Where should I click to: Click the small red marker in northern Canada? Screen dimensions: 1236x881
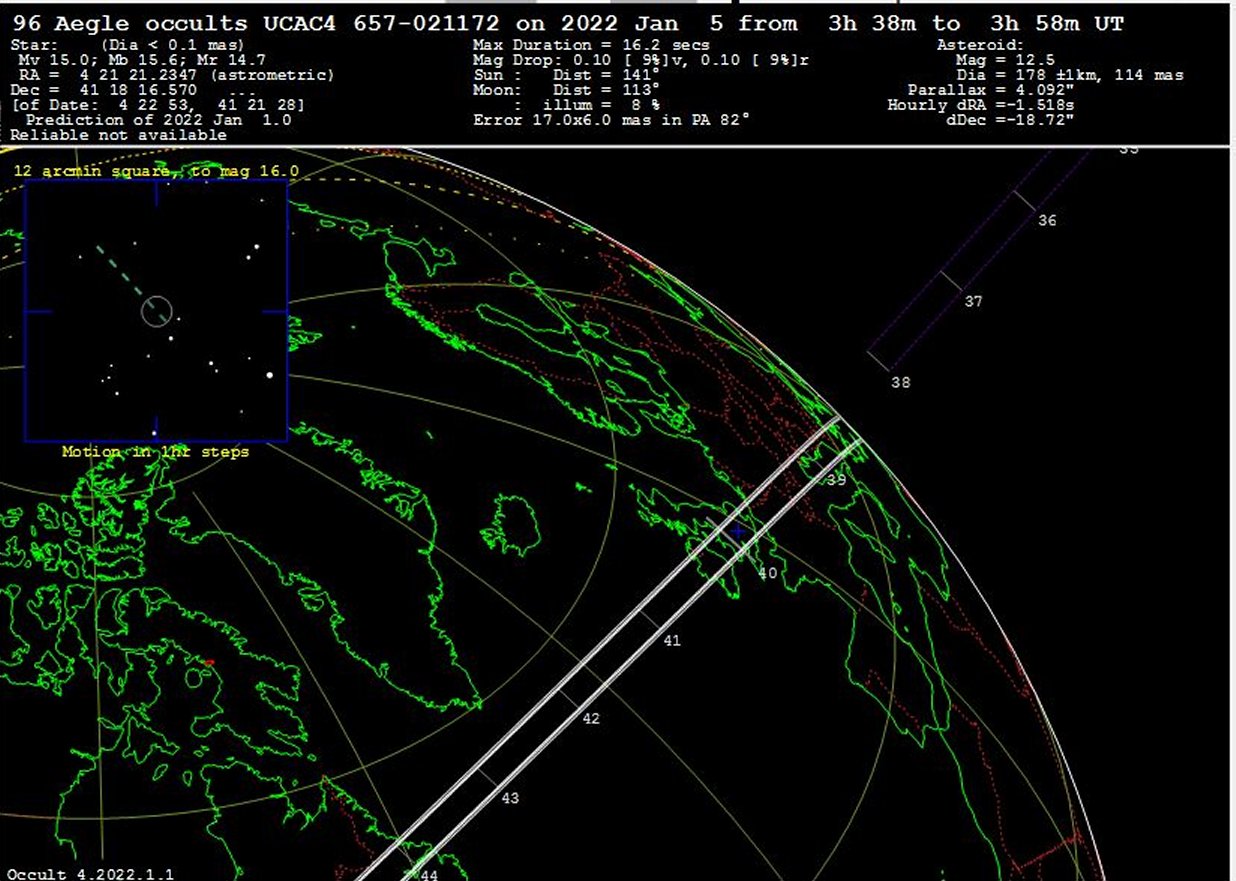[x=209, y=662]
